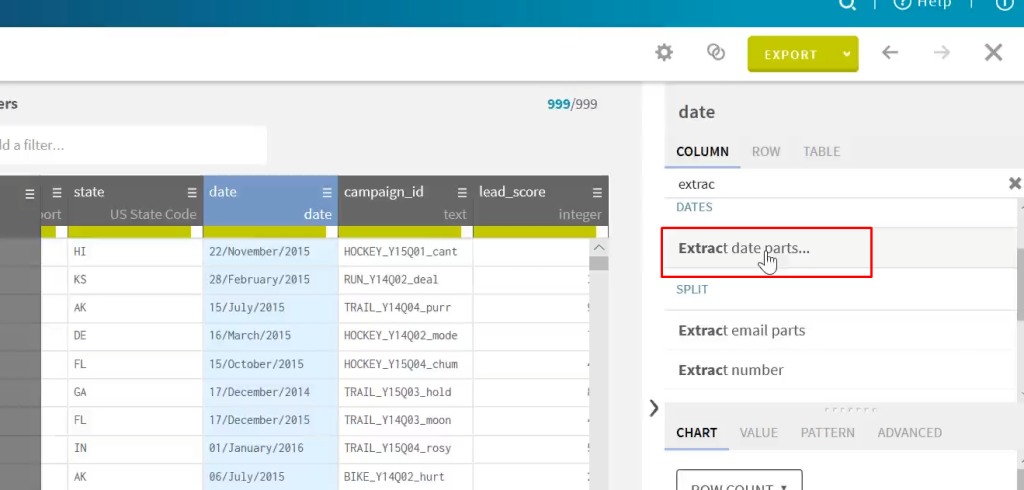The width and height of the screenshot is (1024, 490).
Task: Select the date column header
Action: pos(270,201)
